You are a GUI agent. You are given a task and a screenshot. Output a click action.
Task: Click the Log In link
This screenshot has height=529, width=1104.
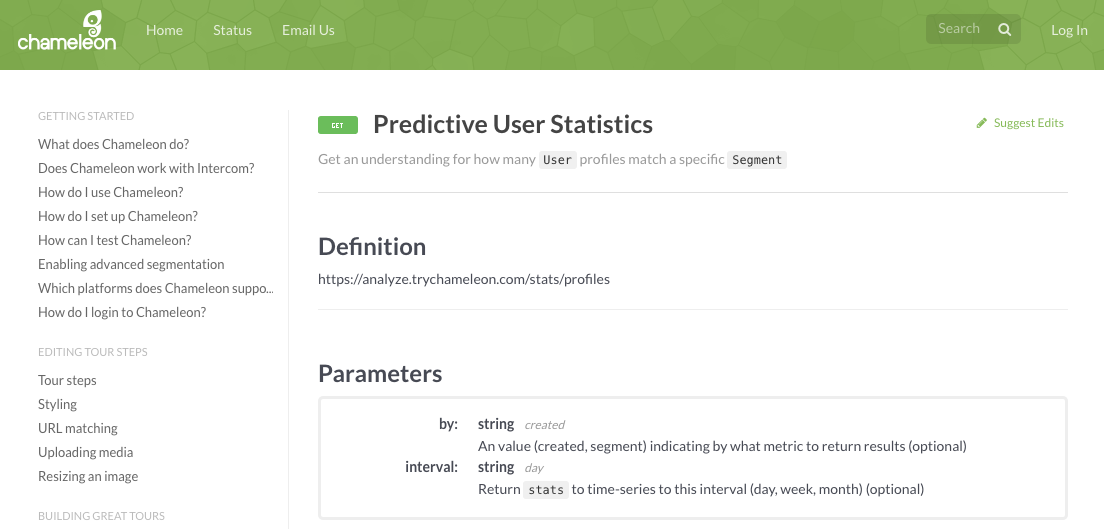click(1069, 30)
